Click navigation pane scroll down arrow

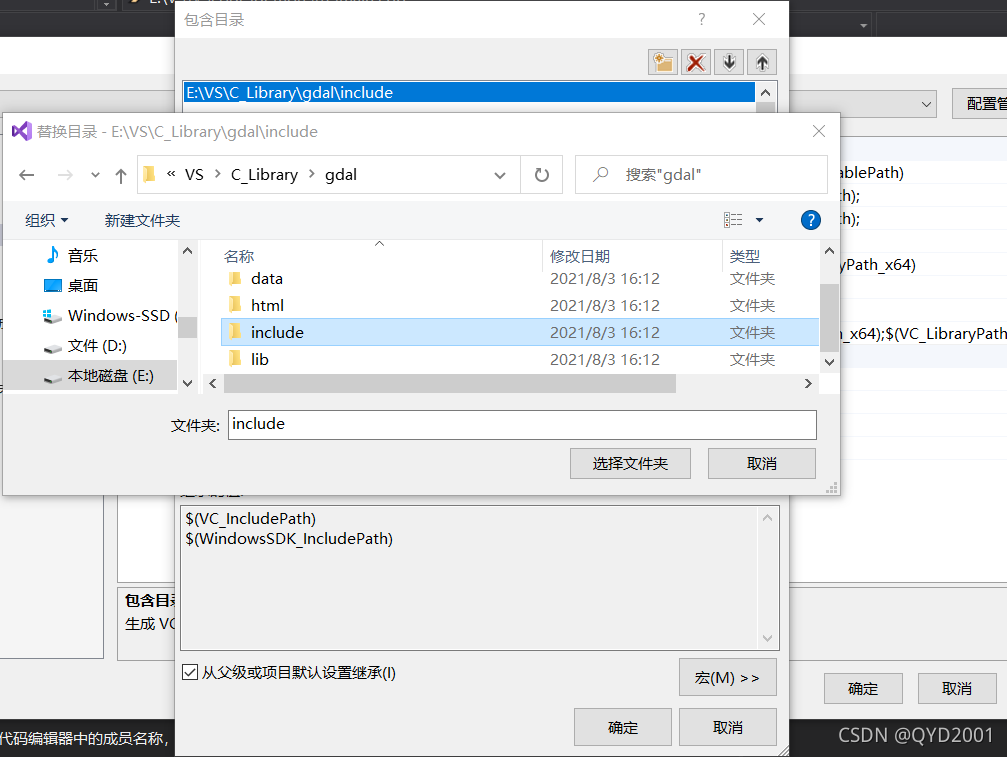point(188,383)
